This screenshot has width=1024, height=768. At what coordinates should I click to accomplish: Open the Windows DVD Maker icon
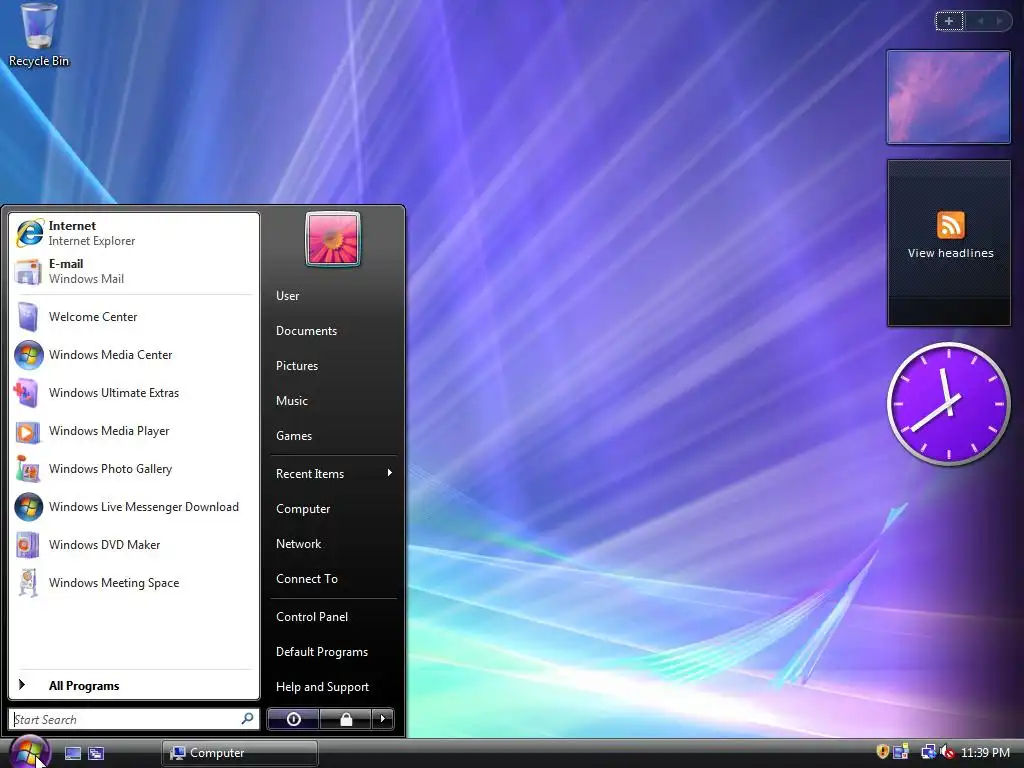click(28, 545)
